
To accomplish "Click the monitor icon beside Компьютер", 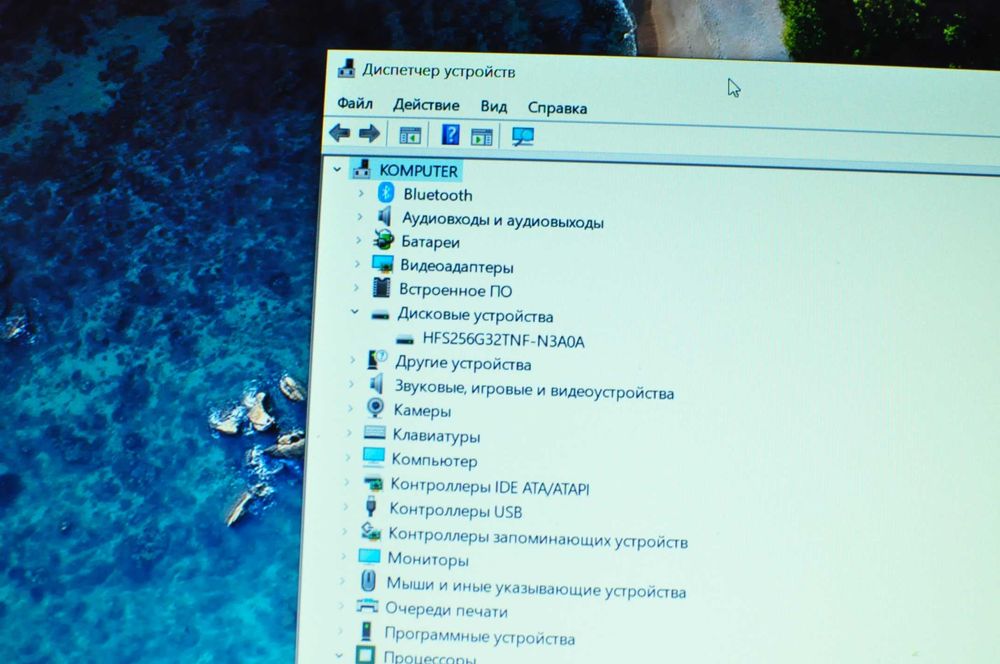I will pyautogui.click(x=374, y=457).
